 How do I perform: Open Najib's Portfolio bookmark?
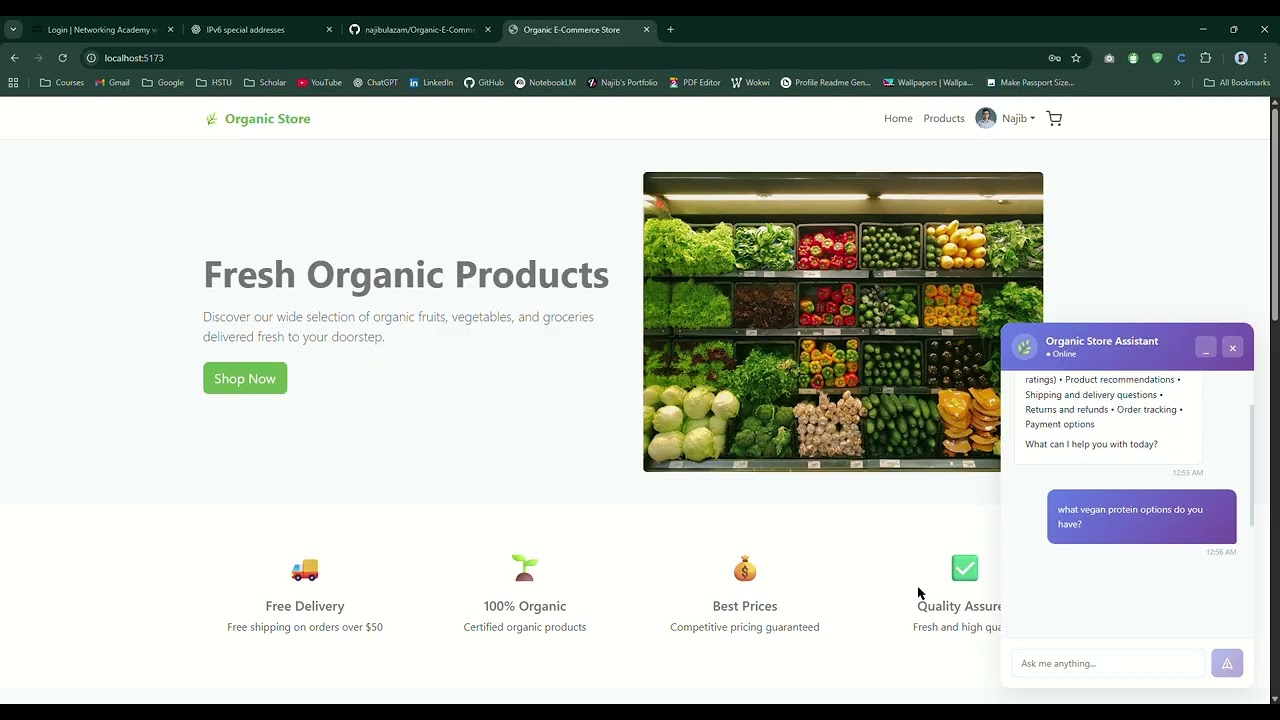click(x=622, y=83)
